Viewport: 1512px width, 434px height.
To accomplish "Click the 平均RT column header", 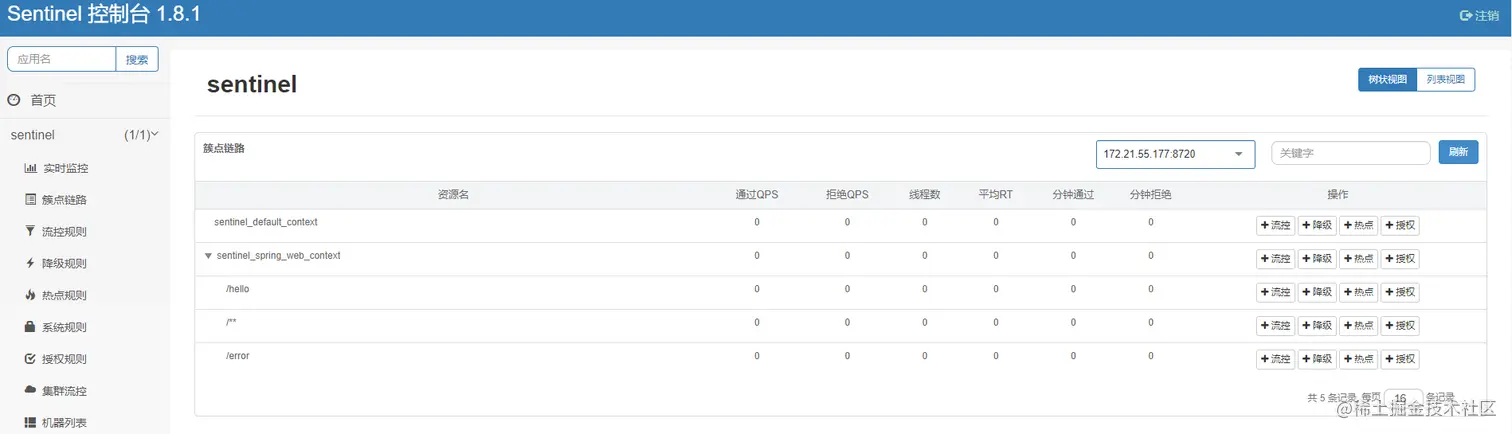I will coord(996,195).
